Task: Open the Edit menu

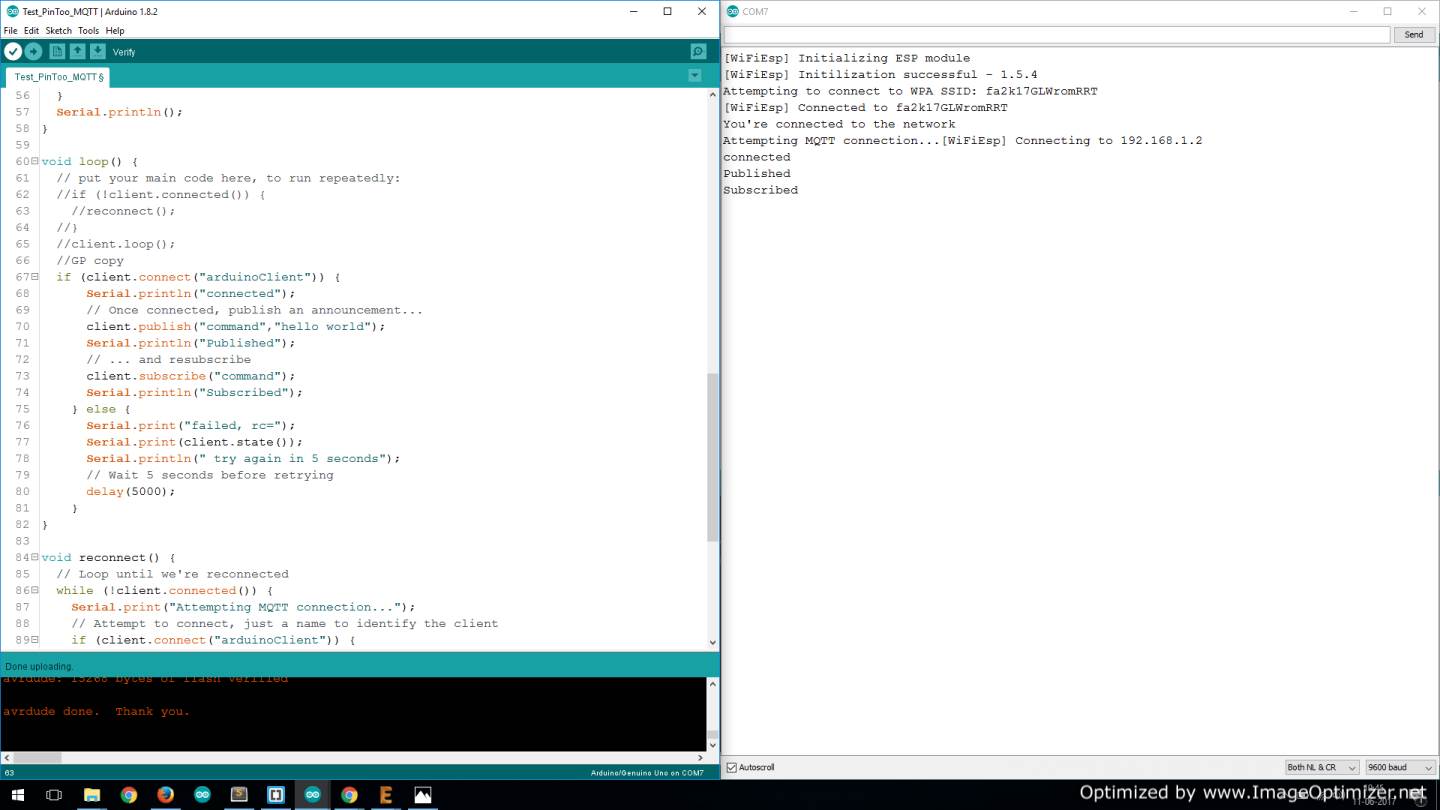Action: [31, 31]
